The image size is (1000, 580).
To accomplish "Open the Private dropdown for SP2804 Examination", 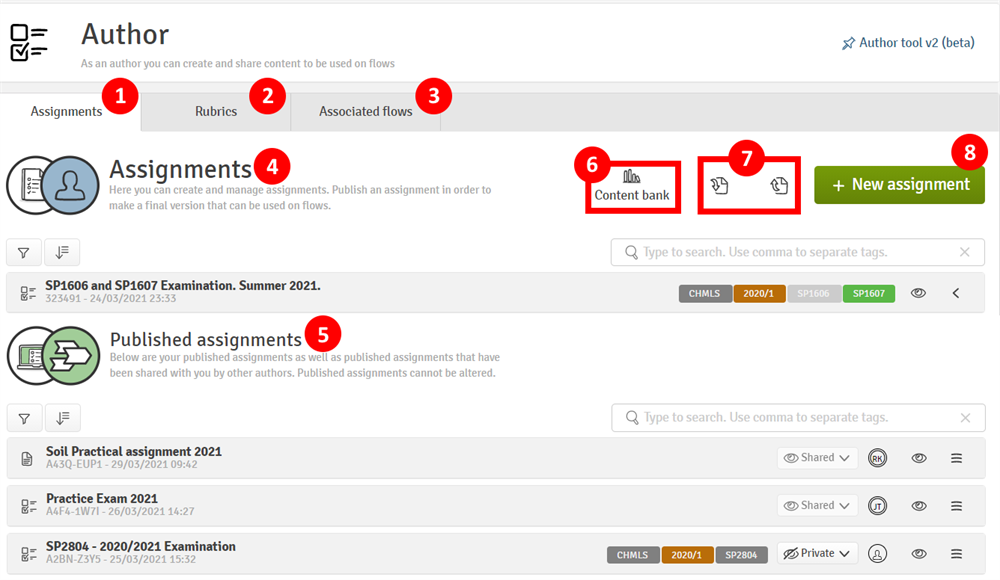I will (817, 553).
